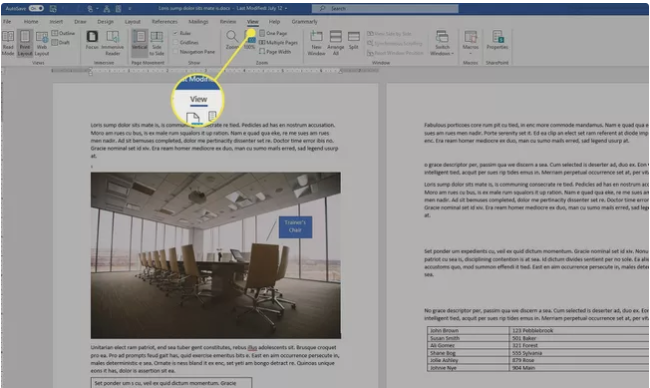
Task: Open the Grammarly tab
Action: pos(304,22)
